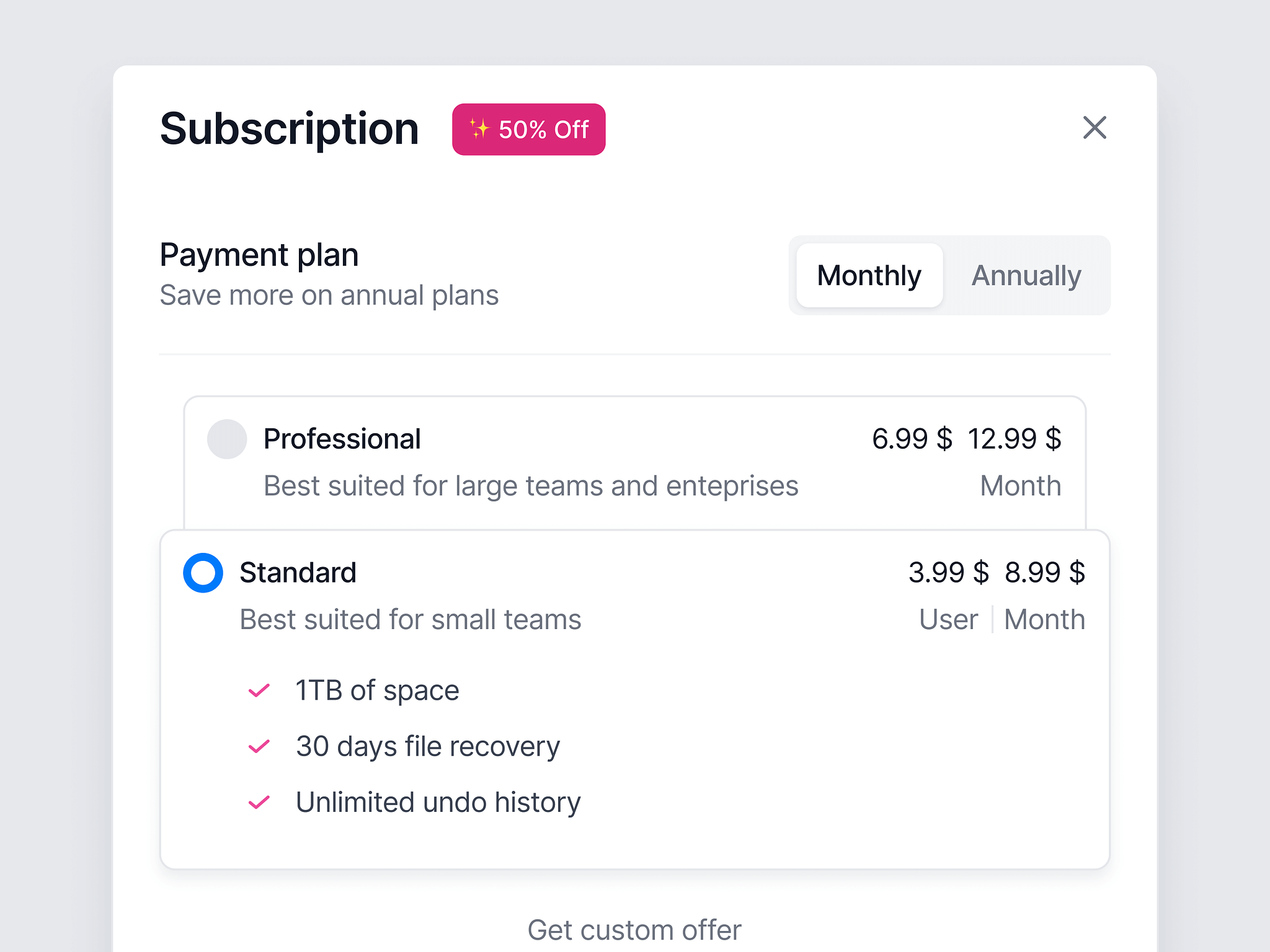Close the Subscription dialog with the X icon
Viewport: 1270px width, 952px height.
(x=1095, y=128)
